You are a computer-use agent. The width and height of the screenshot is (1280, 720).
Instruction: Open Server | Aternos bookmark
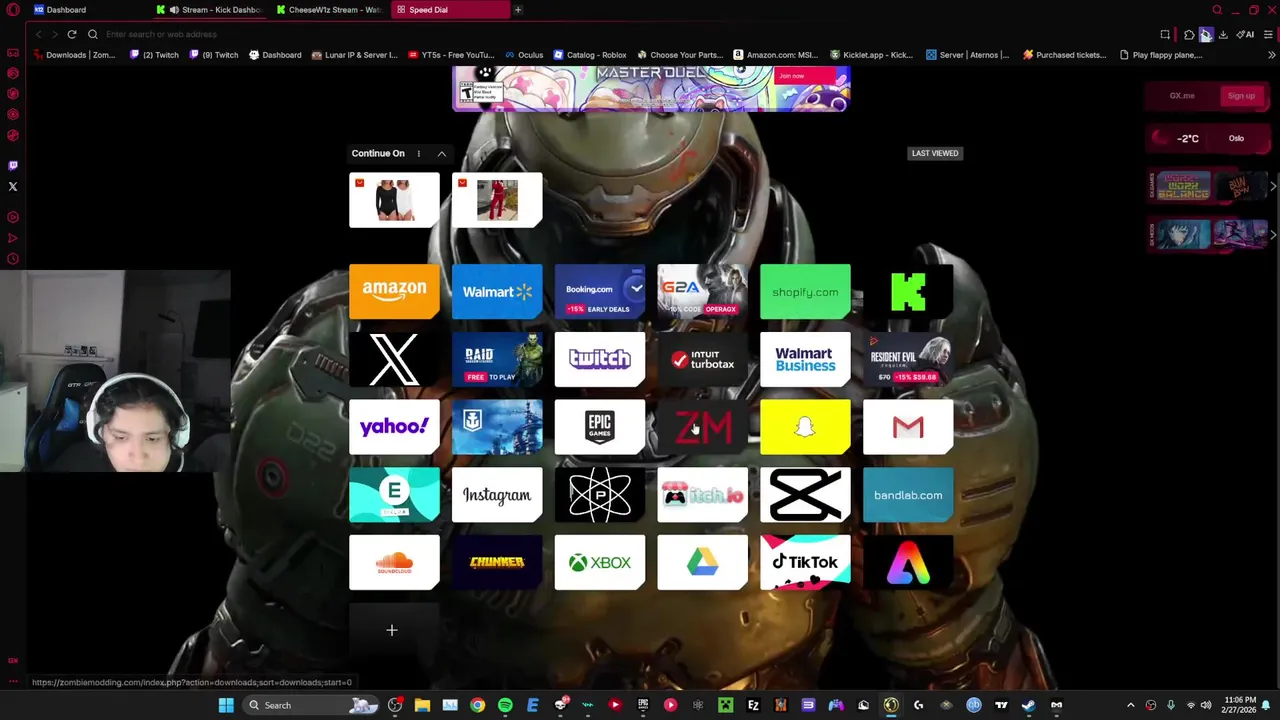pos(968,55)
